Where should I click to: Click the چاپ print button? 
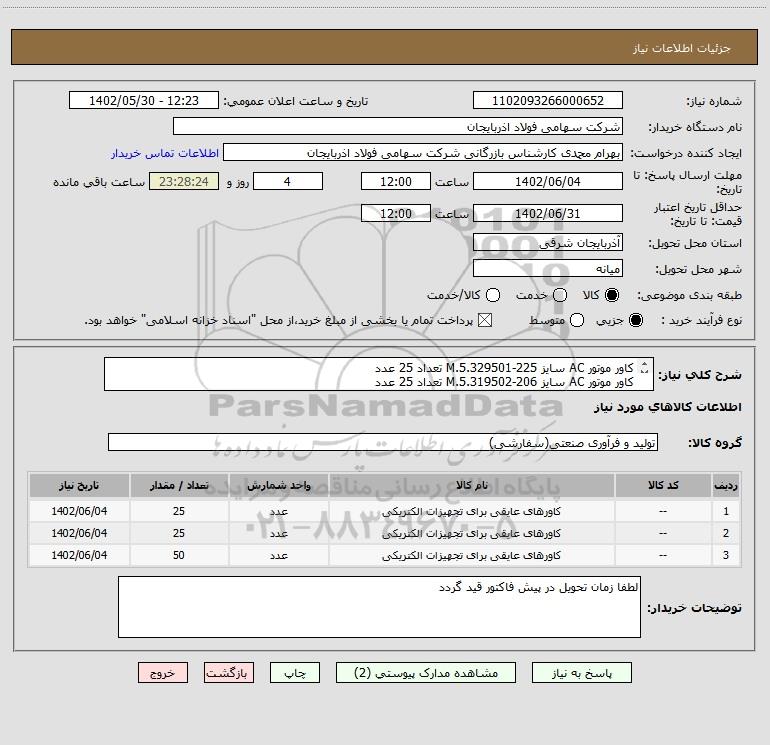coord(295,673)
